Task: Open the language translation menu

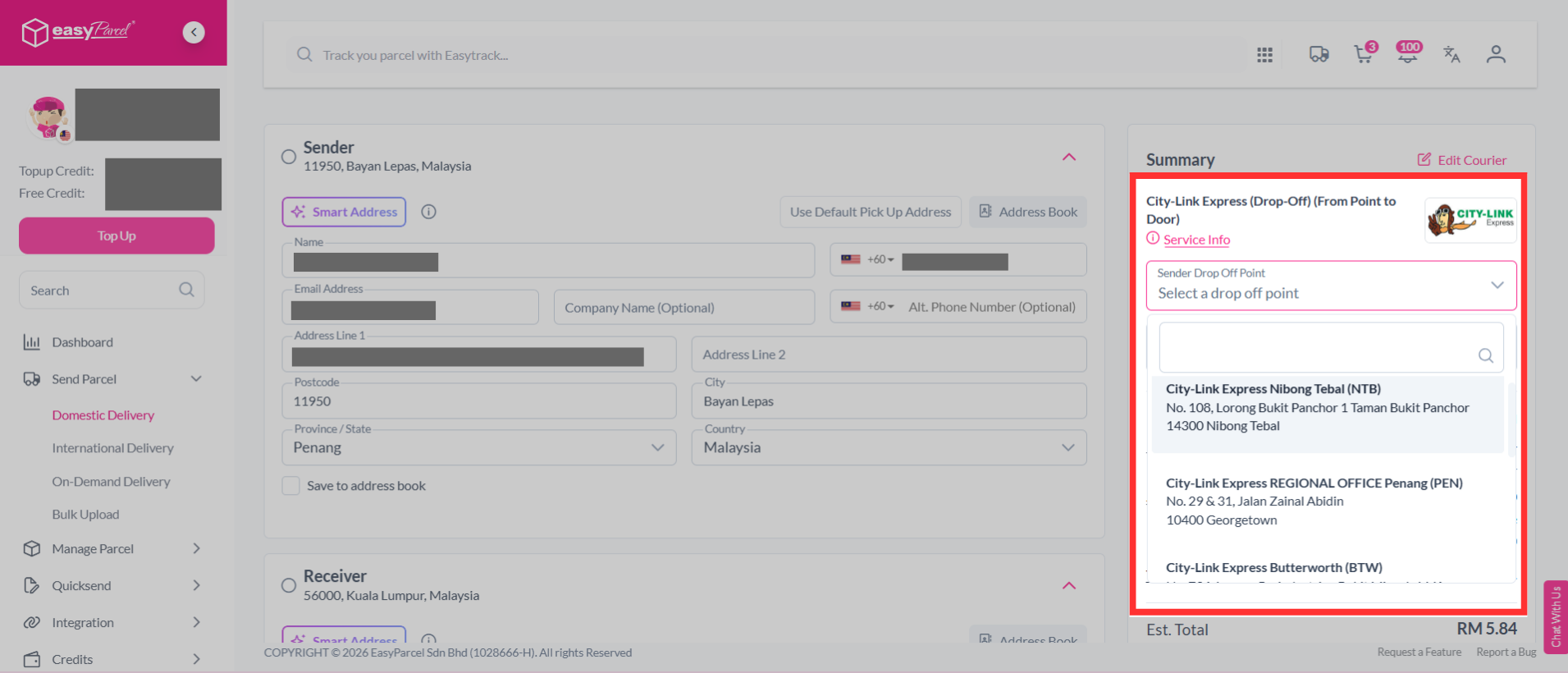Action: [x=1451, y=55]
